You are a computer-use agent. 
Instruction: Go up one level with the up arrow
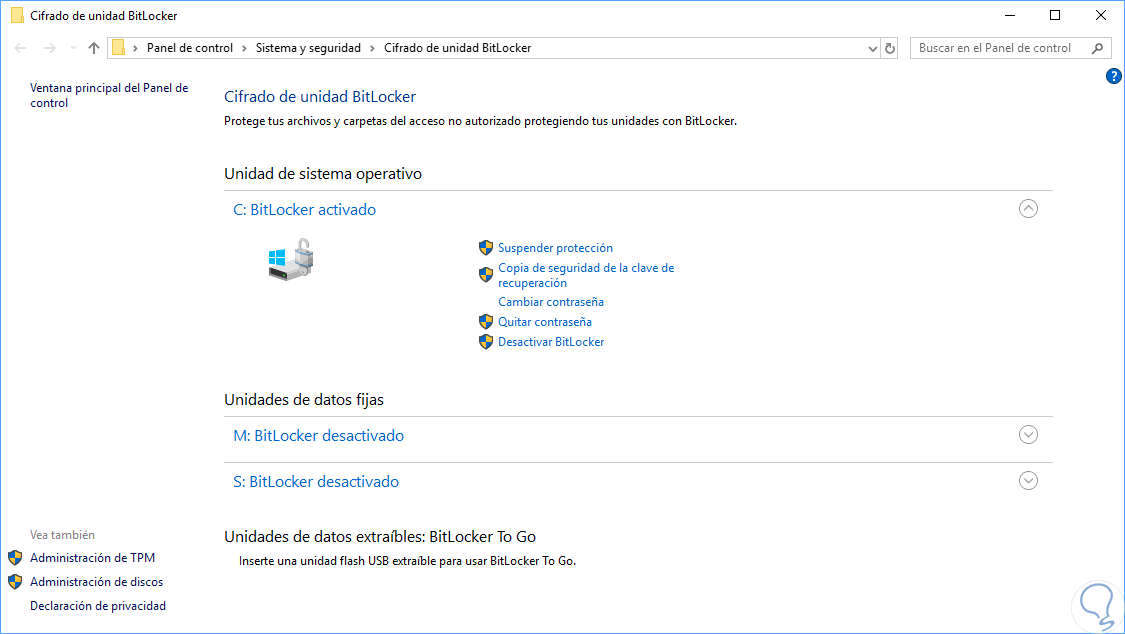pos(94,48)
